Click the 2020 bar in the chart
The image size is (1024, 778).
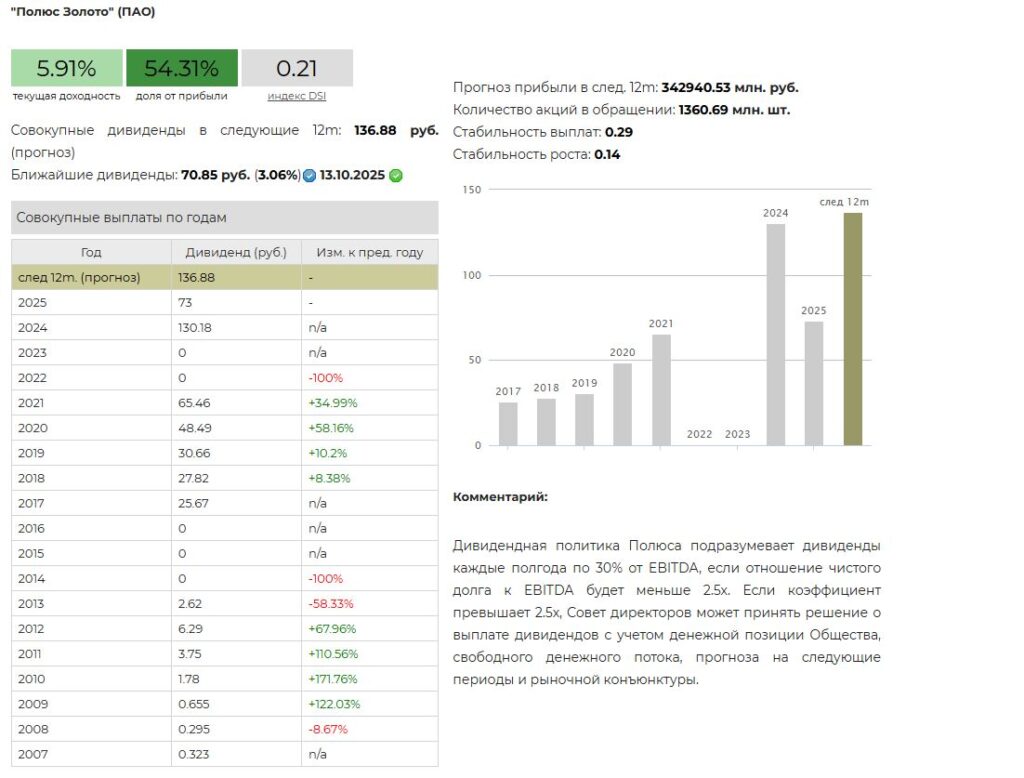(x=622, y=403)
